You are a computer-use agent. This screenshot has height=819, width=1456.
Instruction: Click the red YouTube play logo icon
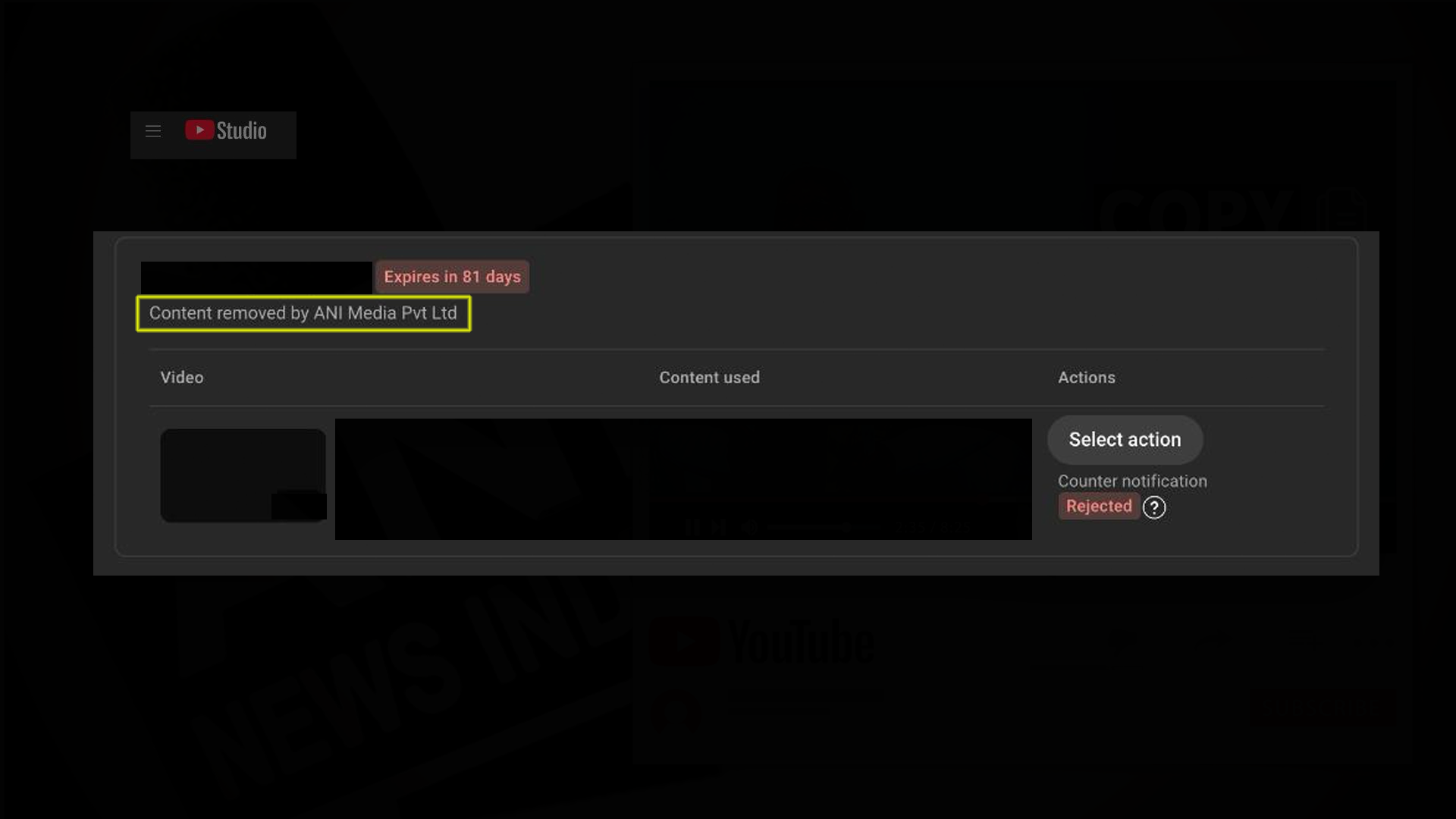pyautogui.click(x=199, y=130)
